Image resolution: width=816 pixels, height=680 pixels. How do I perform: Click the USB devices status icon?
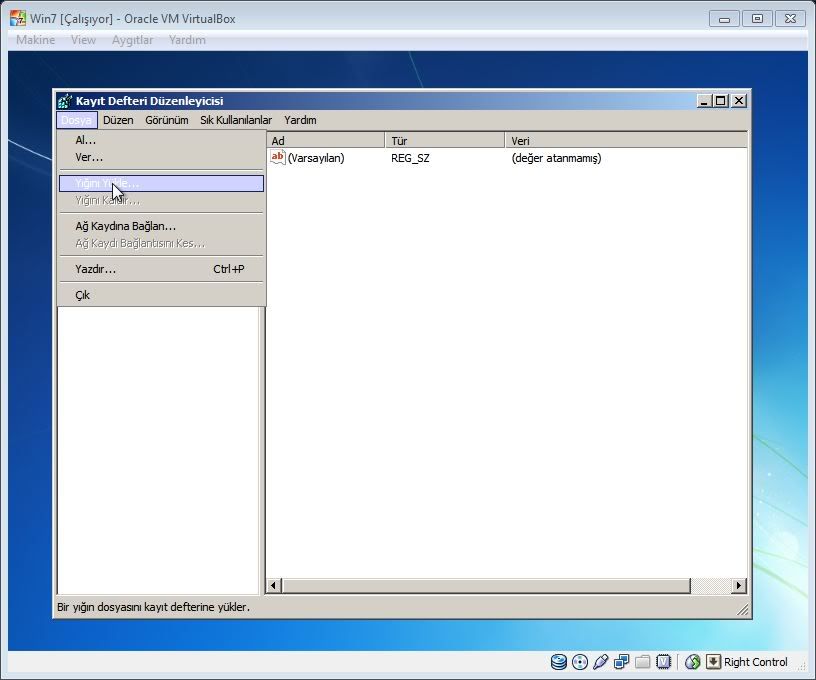point(600,662)
